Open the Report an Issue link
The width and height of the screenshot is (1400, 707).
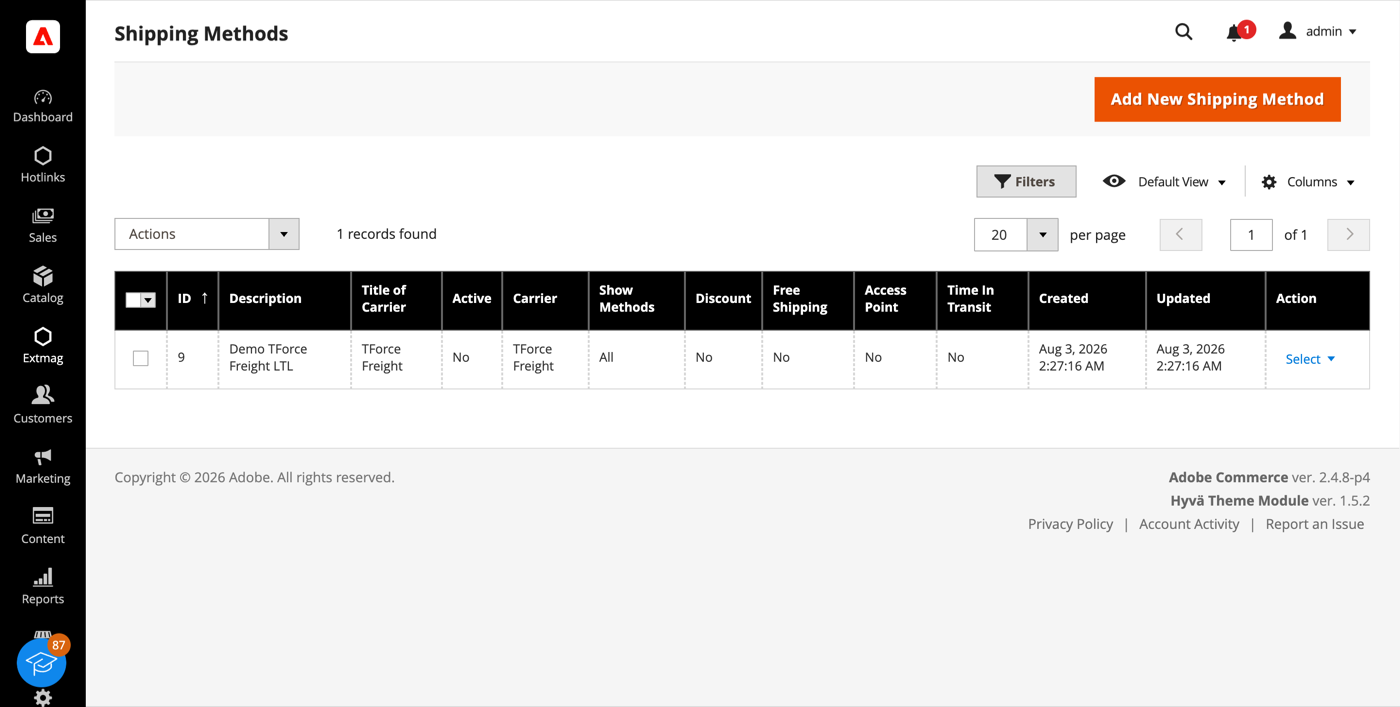[1315, 524]
